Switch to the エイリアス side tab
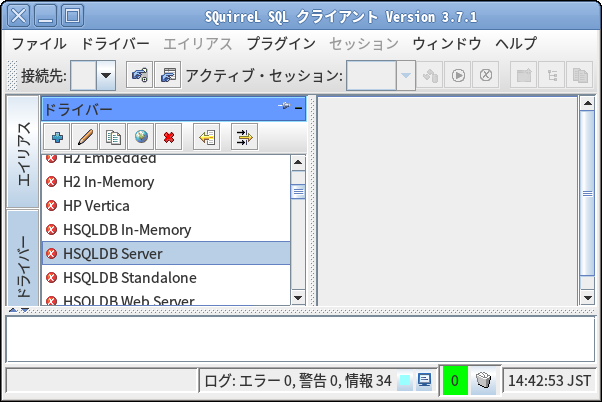This screenshot has height=402, width=602. [x=23, y=152]
